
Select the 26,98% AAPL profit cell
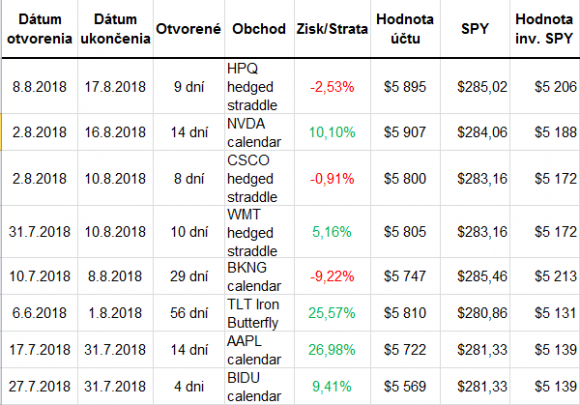[x=332, y=350]
